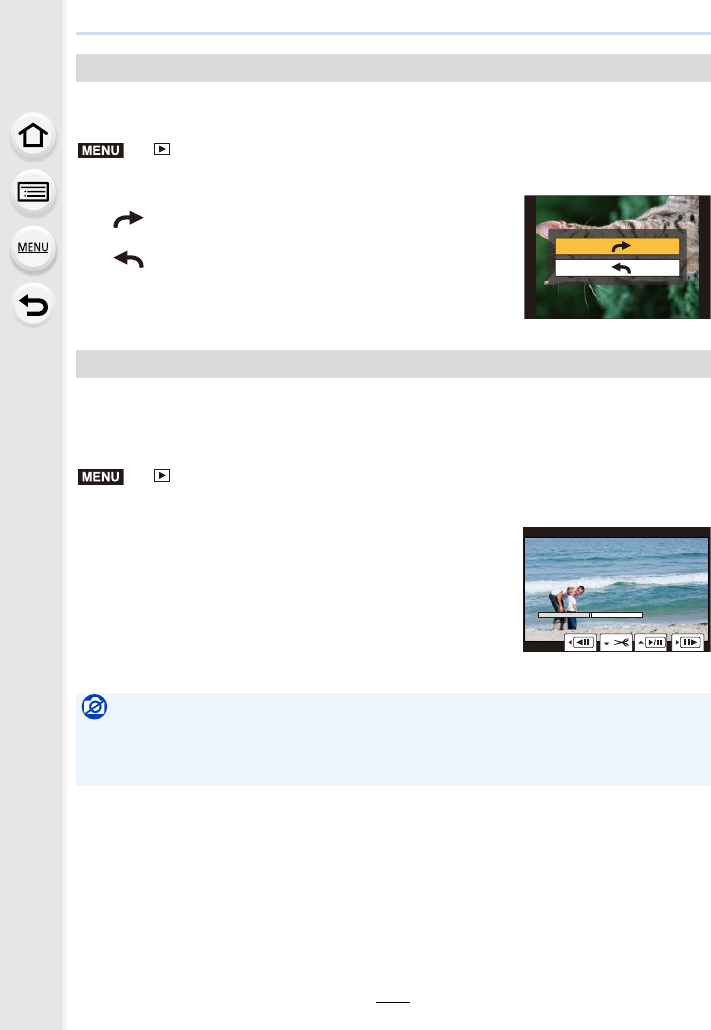711x1030 pixels.
Task: Open the sidebar MENU list button
Action: pos(33,248)
